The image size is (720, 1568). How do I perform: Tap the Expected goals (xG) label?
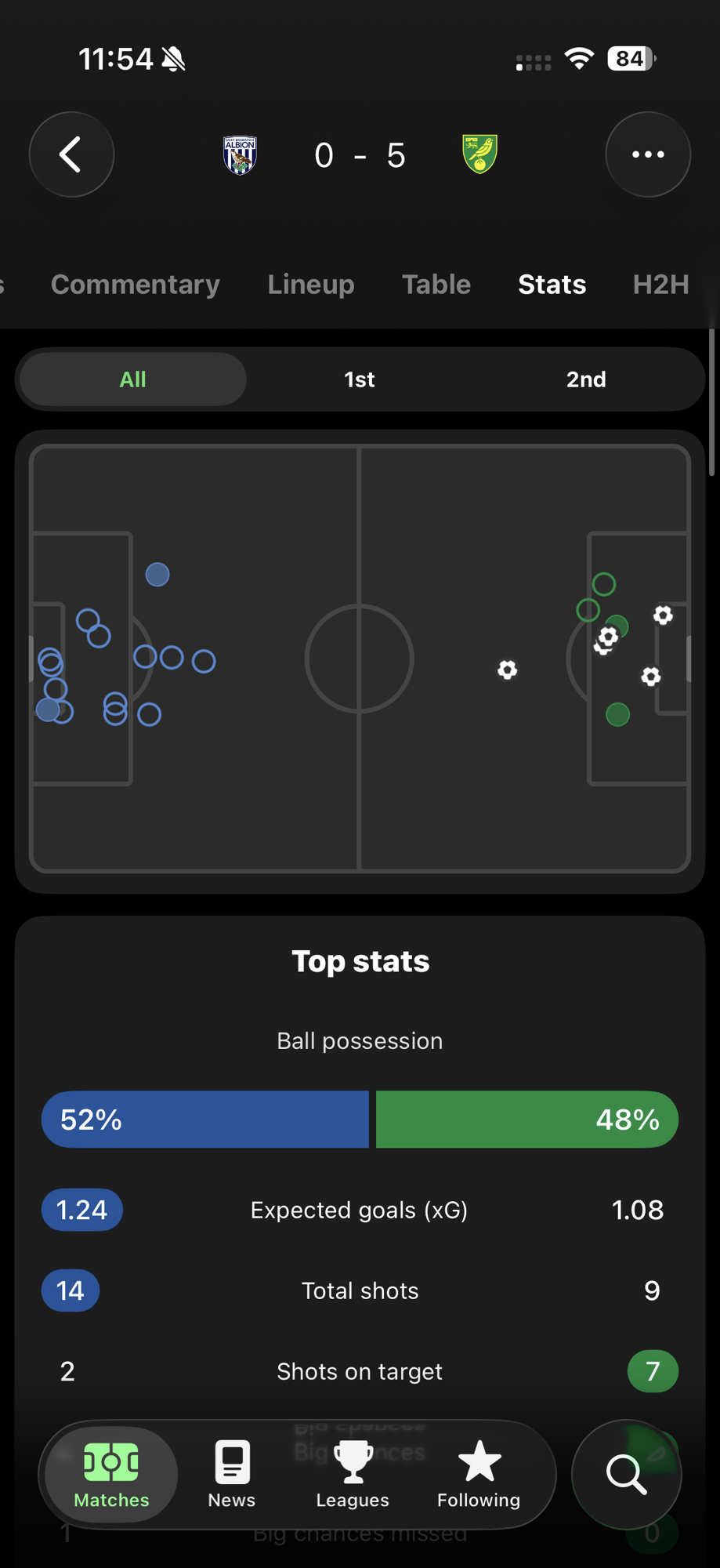coord(360,1210)
